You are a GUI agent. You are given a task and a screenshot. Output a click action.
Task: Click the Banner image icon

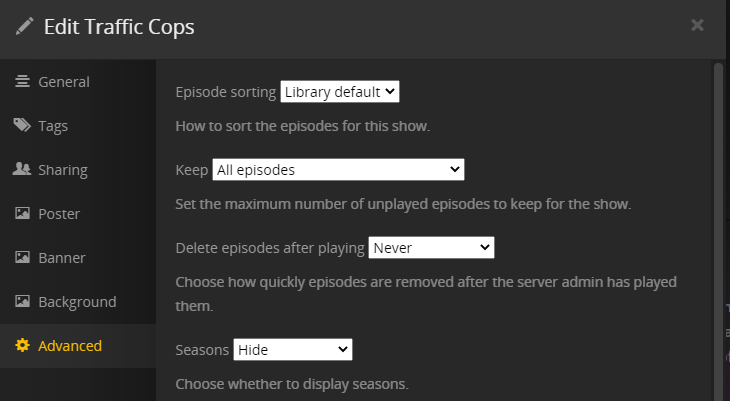[22, 258]
